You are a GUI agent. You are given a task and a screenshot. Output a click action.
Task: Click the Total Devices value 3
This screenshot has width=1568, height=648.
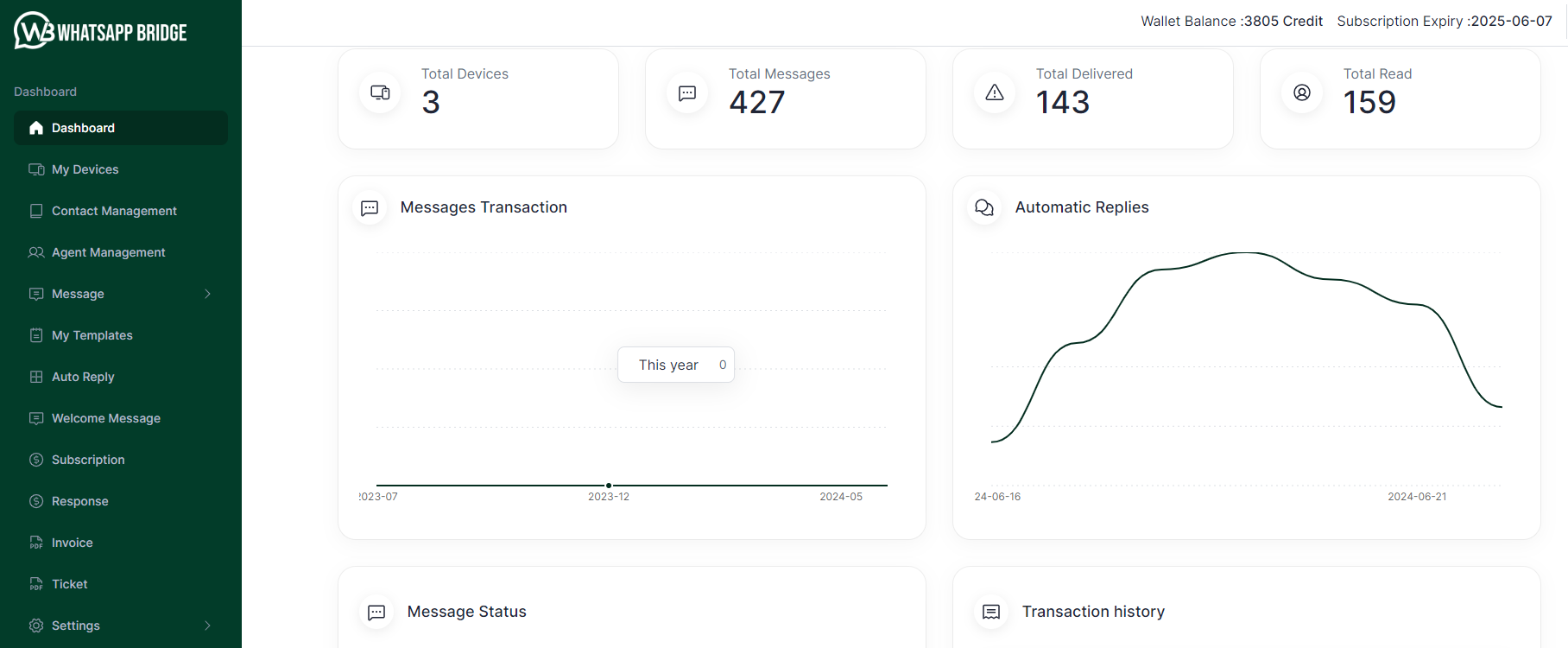431,102
